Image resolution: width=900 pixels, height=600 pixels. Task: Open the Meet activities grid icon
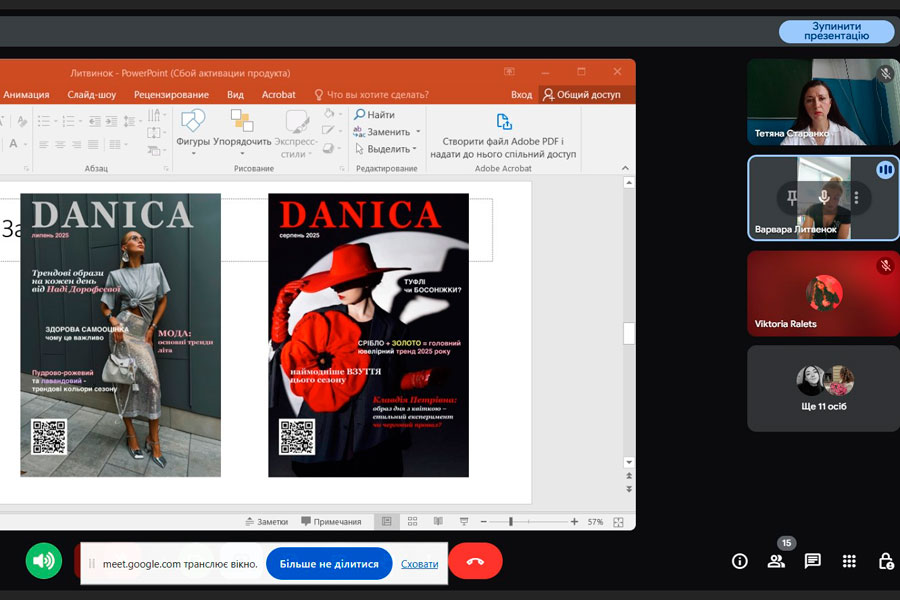click(x=849, y=561)
